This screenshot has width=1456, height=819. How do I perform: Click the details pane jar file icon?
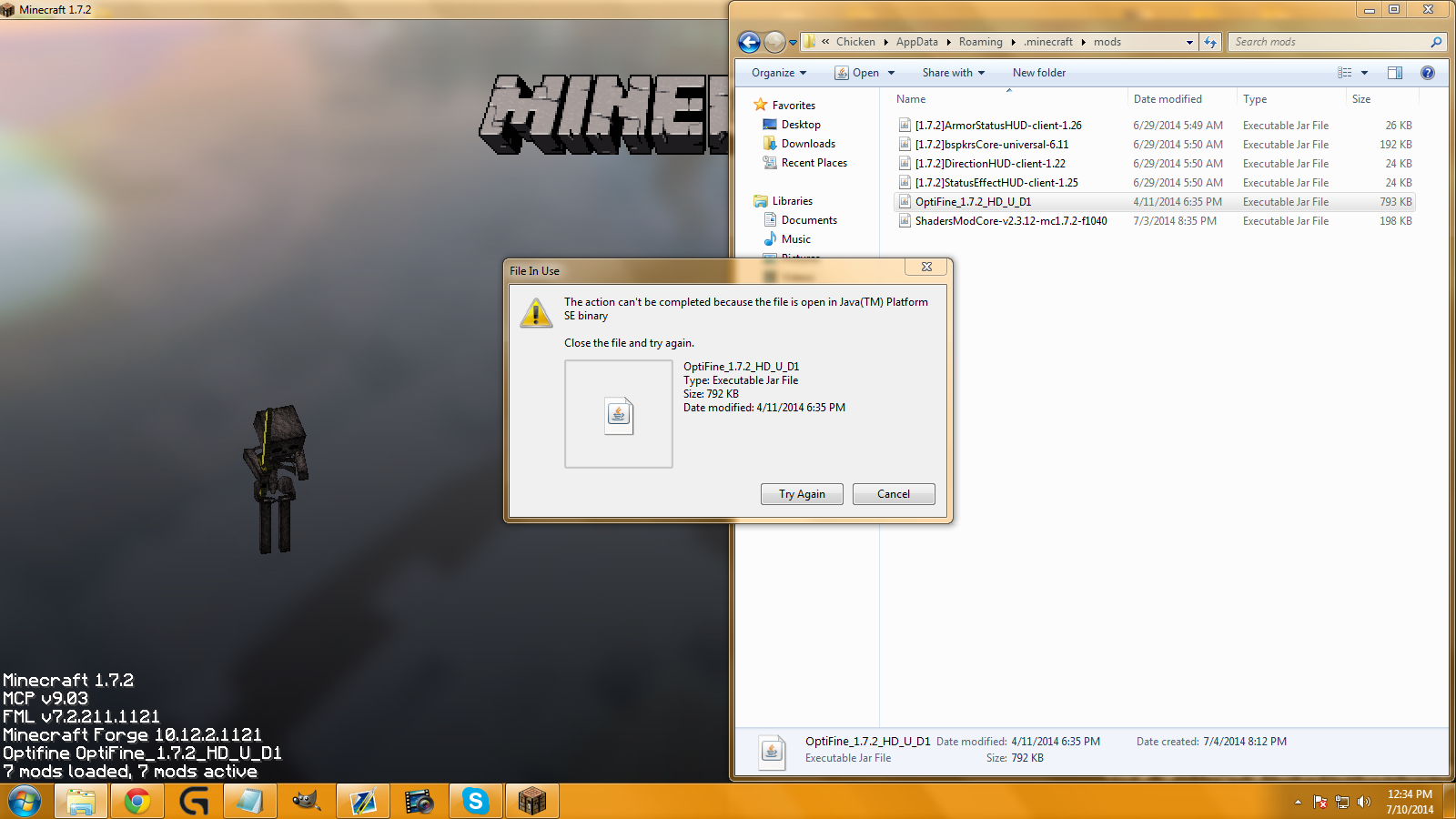772,752
